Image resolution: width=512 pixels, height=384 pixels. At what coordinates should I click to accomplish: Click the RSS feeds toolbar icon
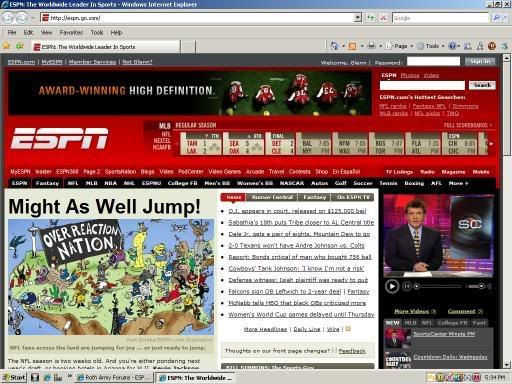click(352, 46)
